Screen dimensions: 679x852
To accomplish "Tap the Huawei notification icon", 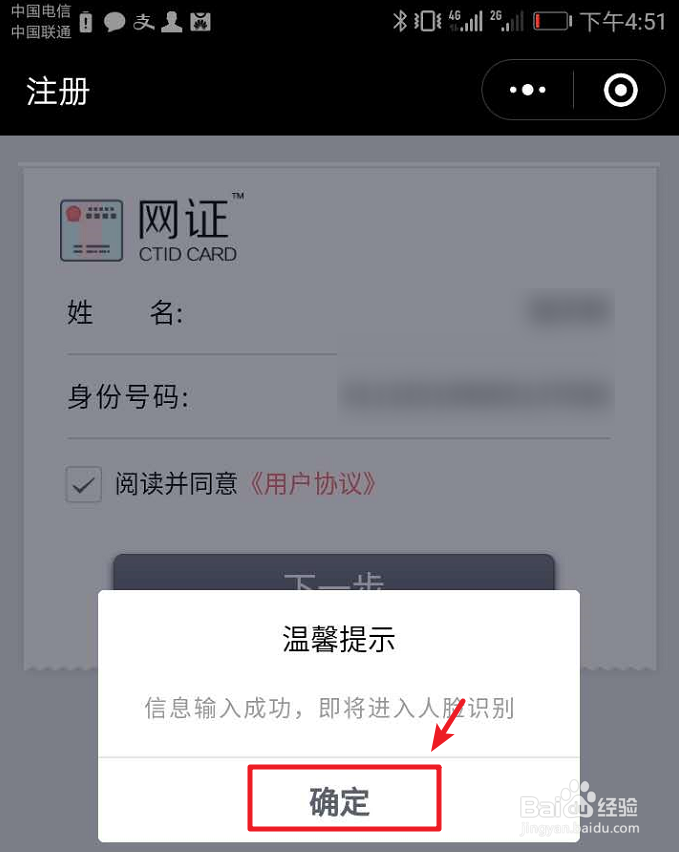I will tap(200, 22).
